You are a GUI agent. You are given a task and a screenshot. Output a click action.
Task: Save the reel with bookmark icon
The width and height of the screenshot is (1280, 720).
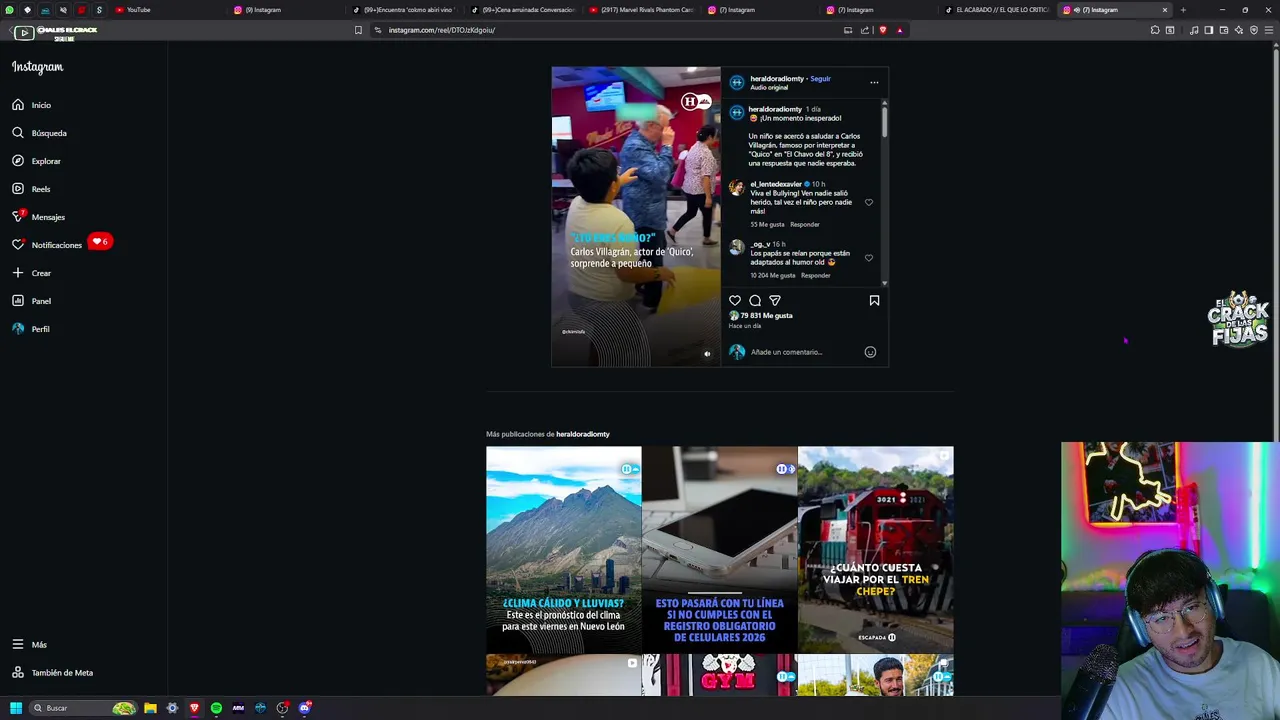point(874,300)
